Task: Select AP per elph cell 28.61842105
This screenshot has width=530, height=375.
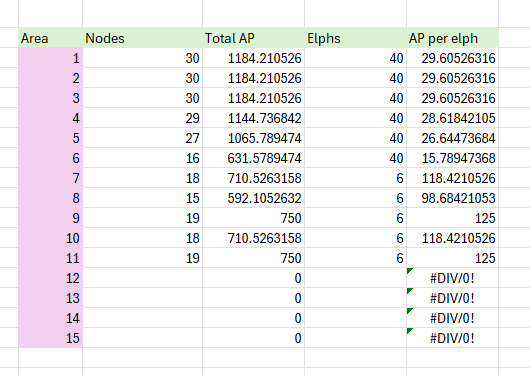Action: pos(453,118)
